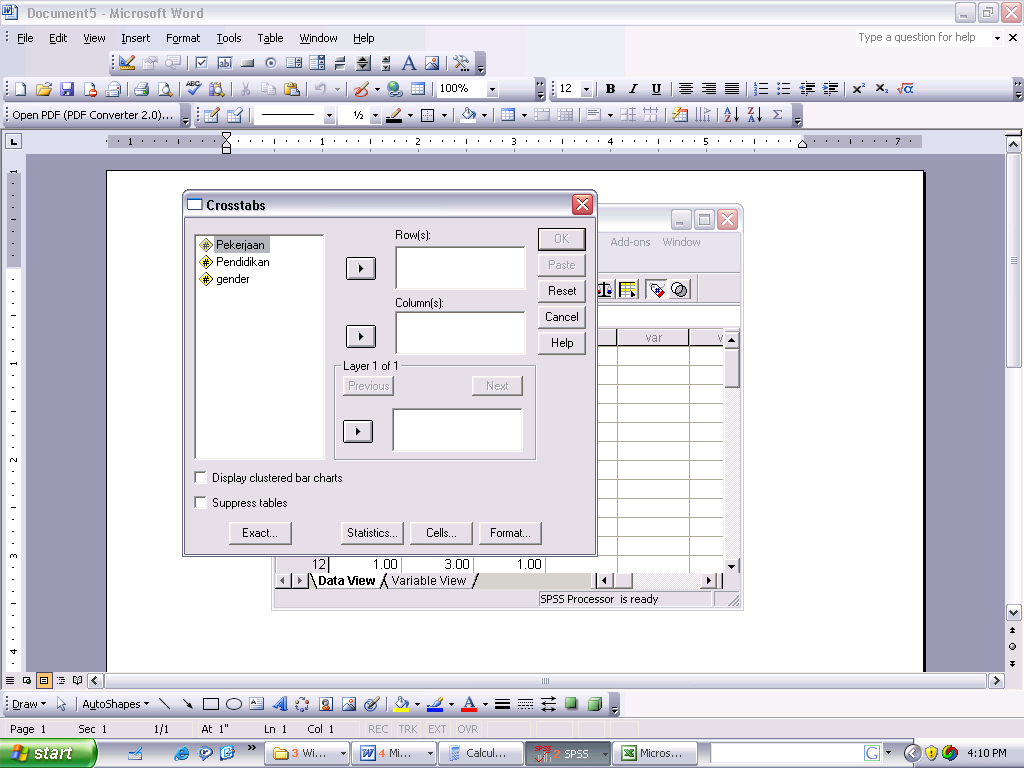The image size is (1024, 768).
Task: Run Spelling and Grammar check icon
Action: click(193, 89)
